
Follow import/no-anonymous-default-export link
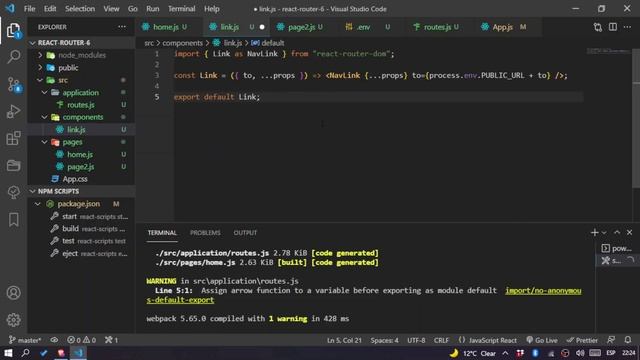pos(543,291)
